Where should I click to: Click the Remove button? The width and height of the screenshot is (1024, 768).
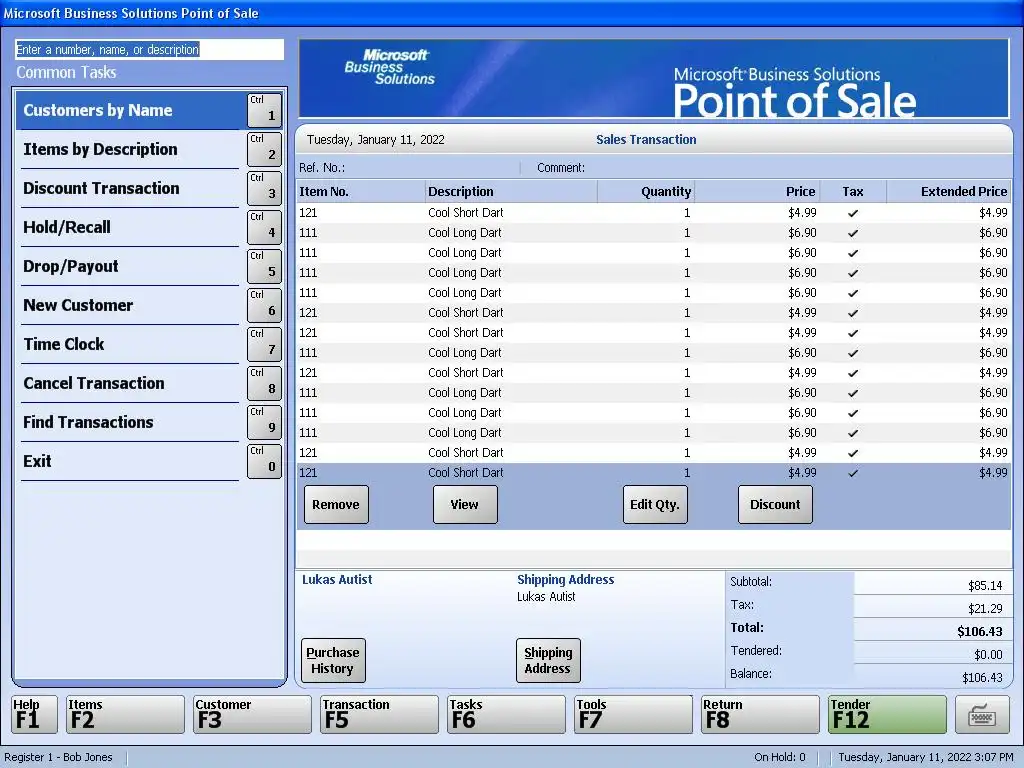pyautogui.click(x=336, y=504)
